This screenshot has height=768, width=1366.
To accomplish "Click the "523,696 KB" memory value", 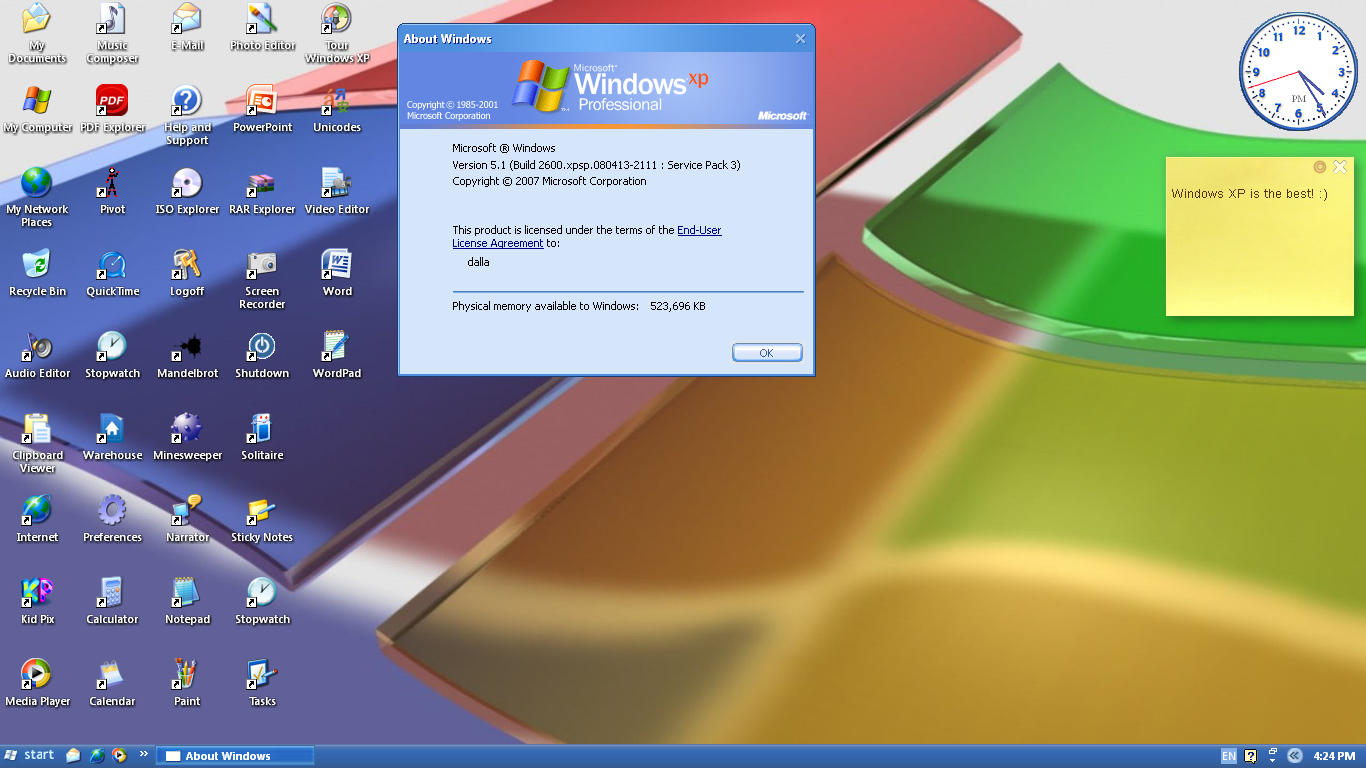I will pos(678,306).
